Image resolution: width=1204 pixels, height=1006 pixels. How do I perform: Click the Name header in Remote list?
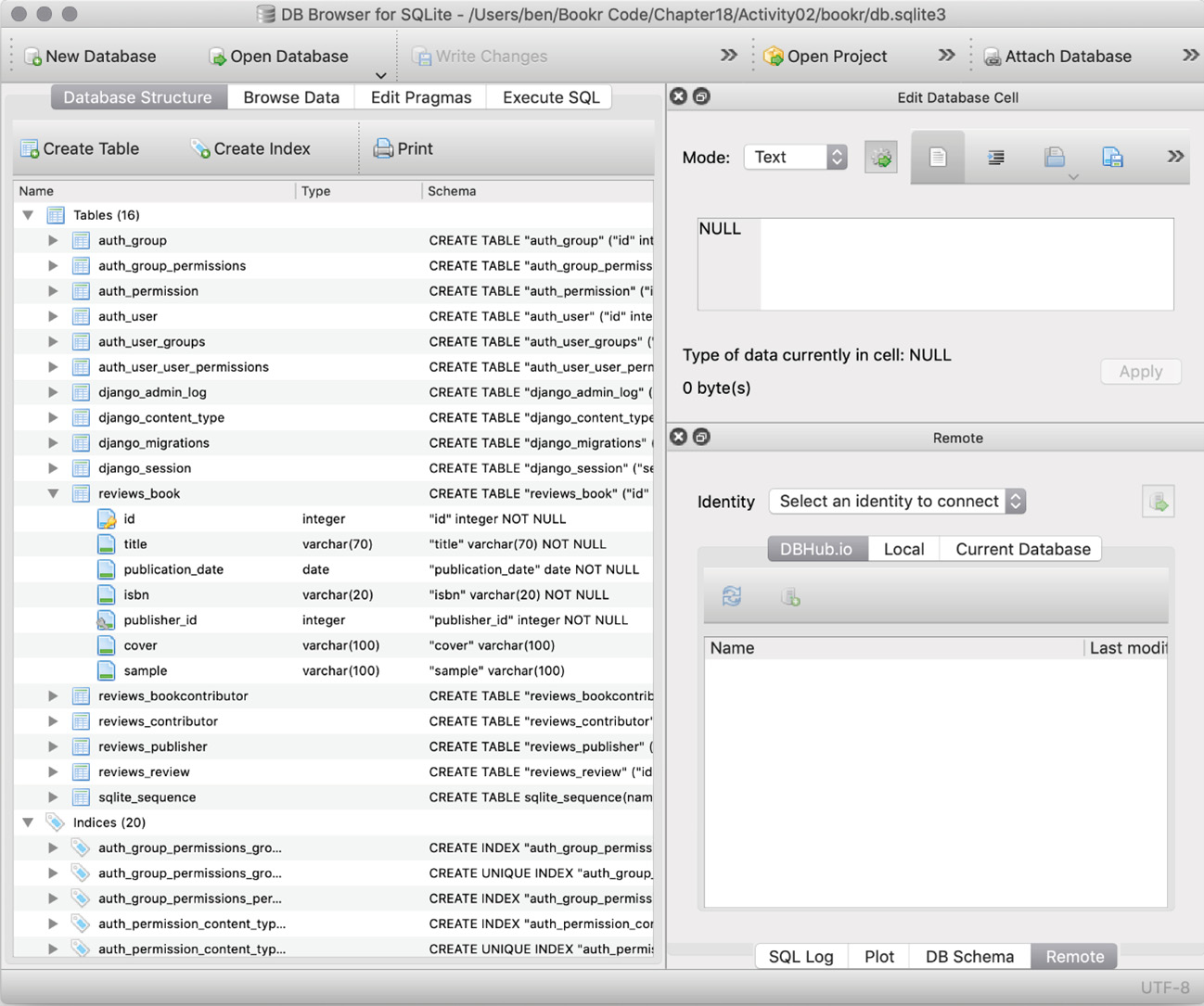coord(893,648)
